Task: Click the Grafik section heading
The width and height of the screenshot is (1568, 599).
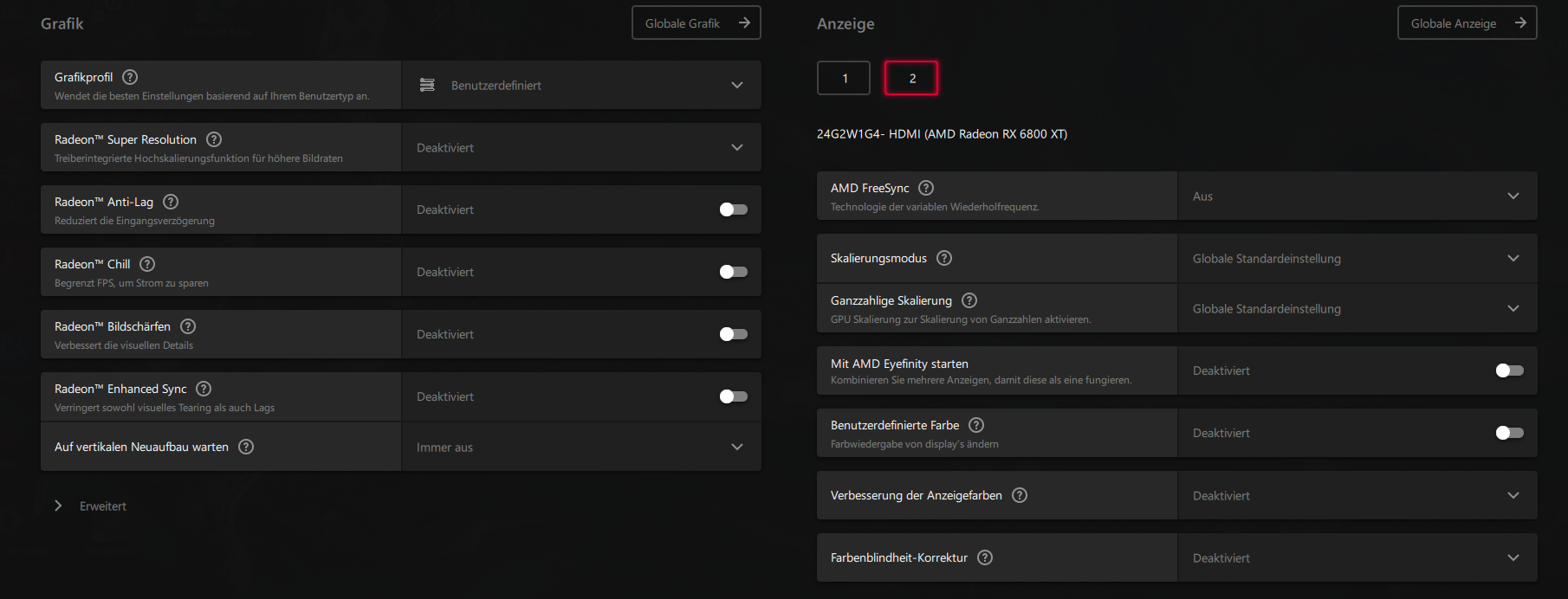Action: click(62, 23)
